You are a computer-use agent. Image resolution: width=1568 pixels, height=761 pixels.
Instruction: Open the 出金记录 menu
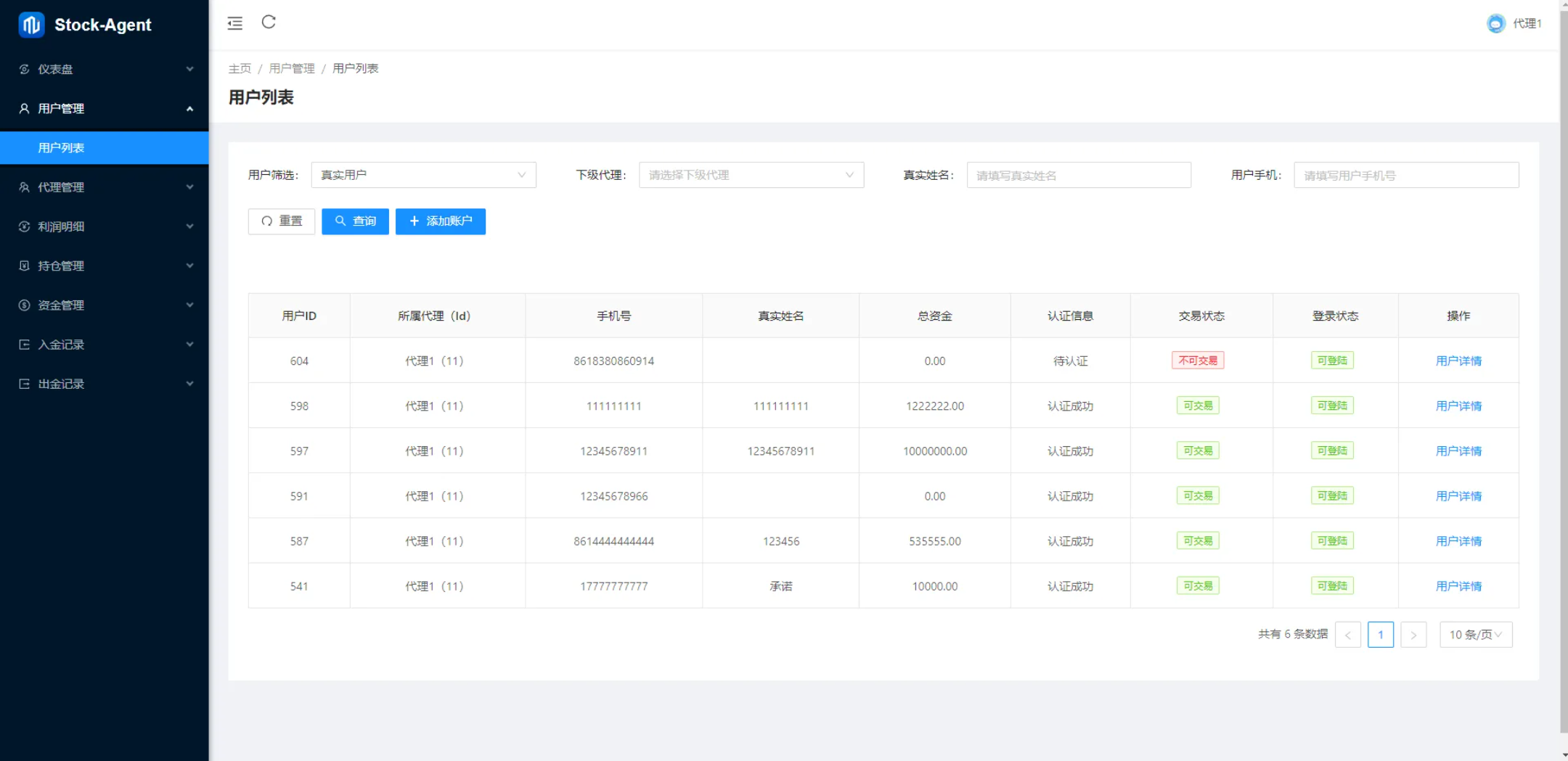click(x=105, y=384)
